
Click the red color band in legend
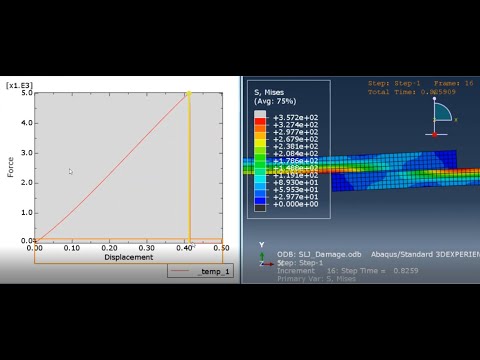pos(260,121)
